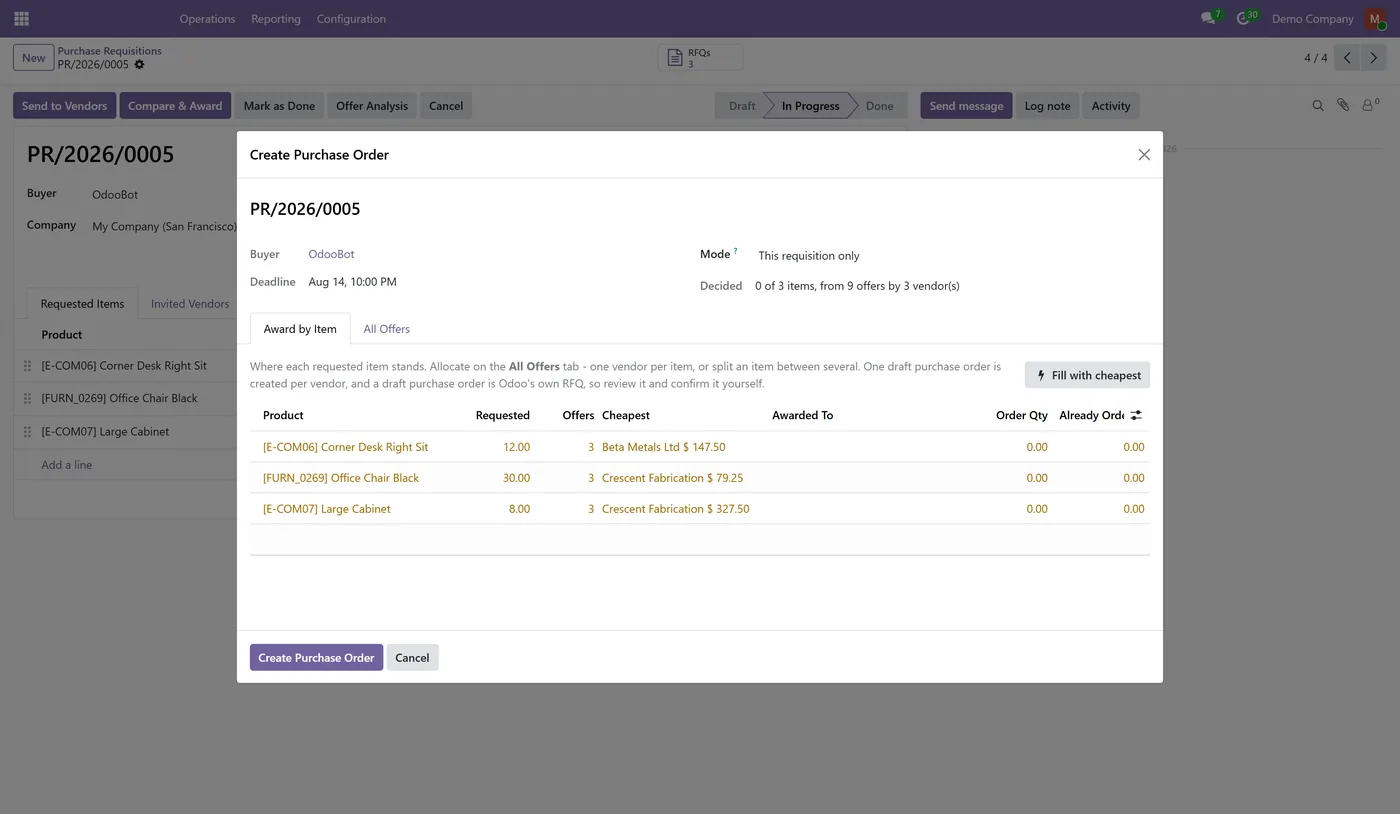Click the Create Purchase Order button

[x=316, y=657]
